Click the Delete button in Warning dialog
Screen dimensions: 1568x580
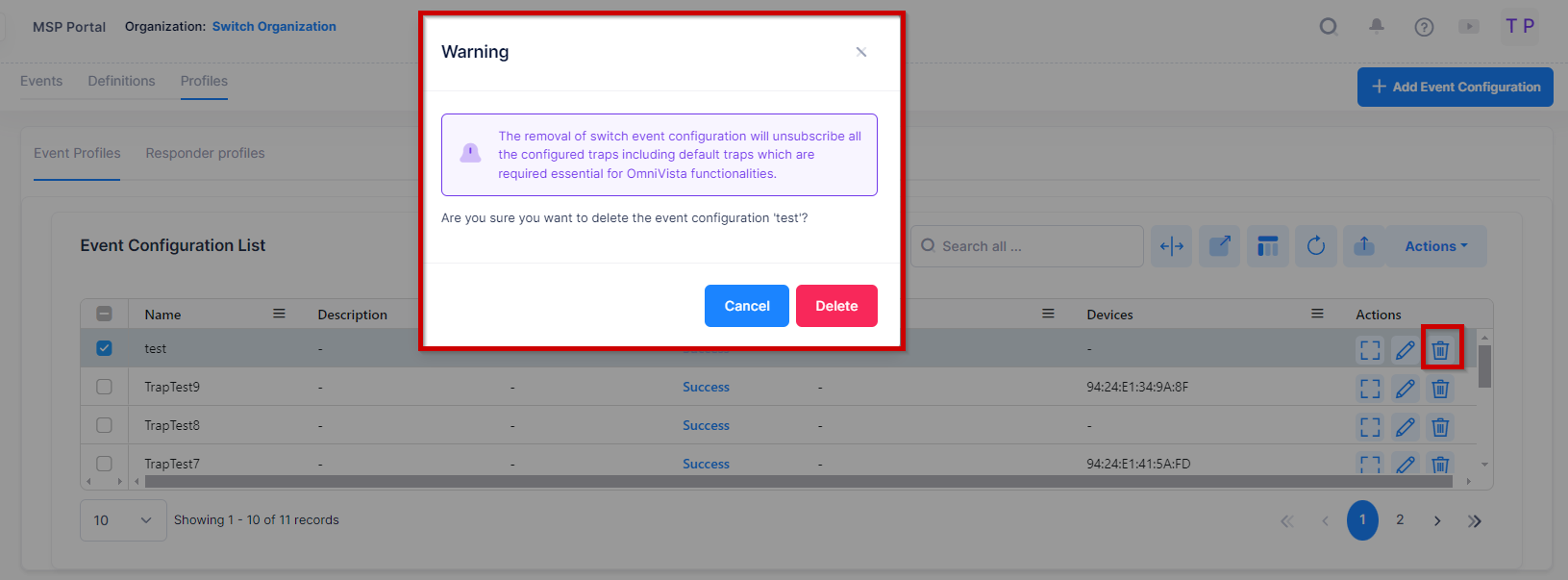coord(835,306)
